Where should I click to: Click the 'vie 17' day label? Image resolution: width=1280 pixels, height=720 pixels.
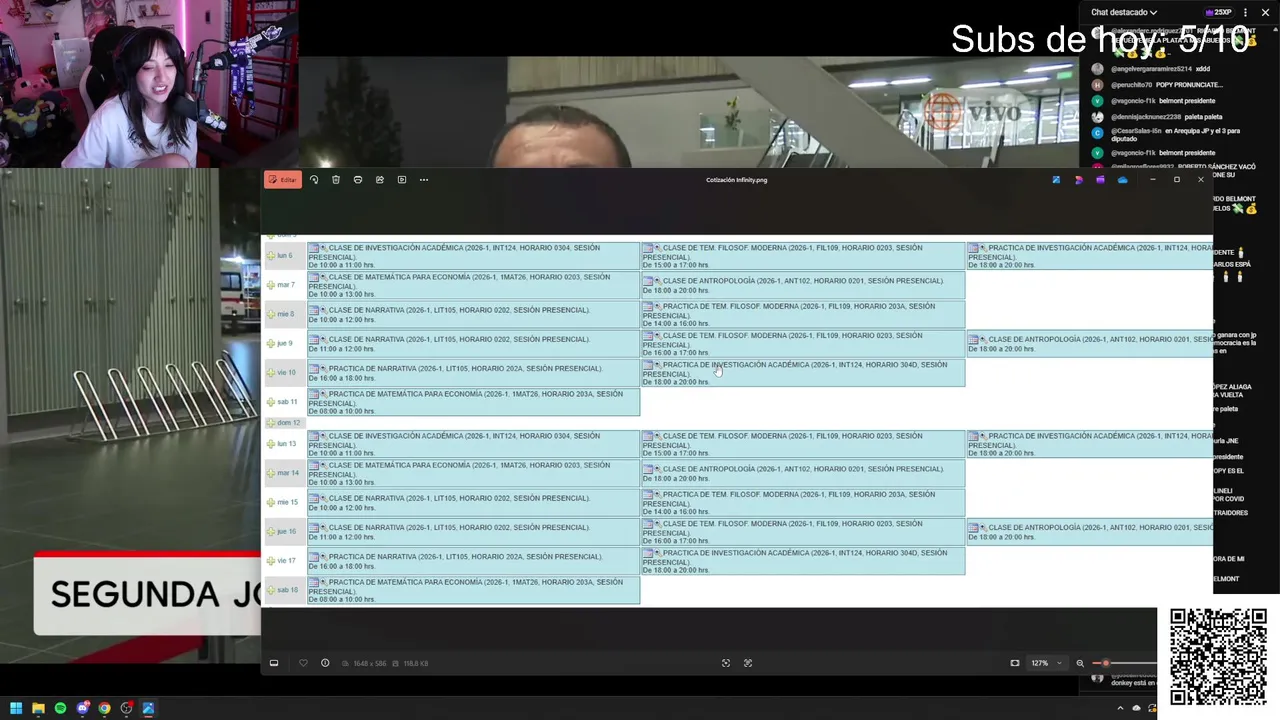(x=286, y=561)
